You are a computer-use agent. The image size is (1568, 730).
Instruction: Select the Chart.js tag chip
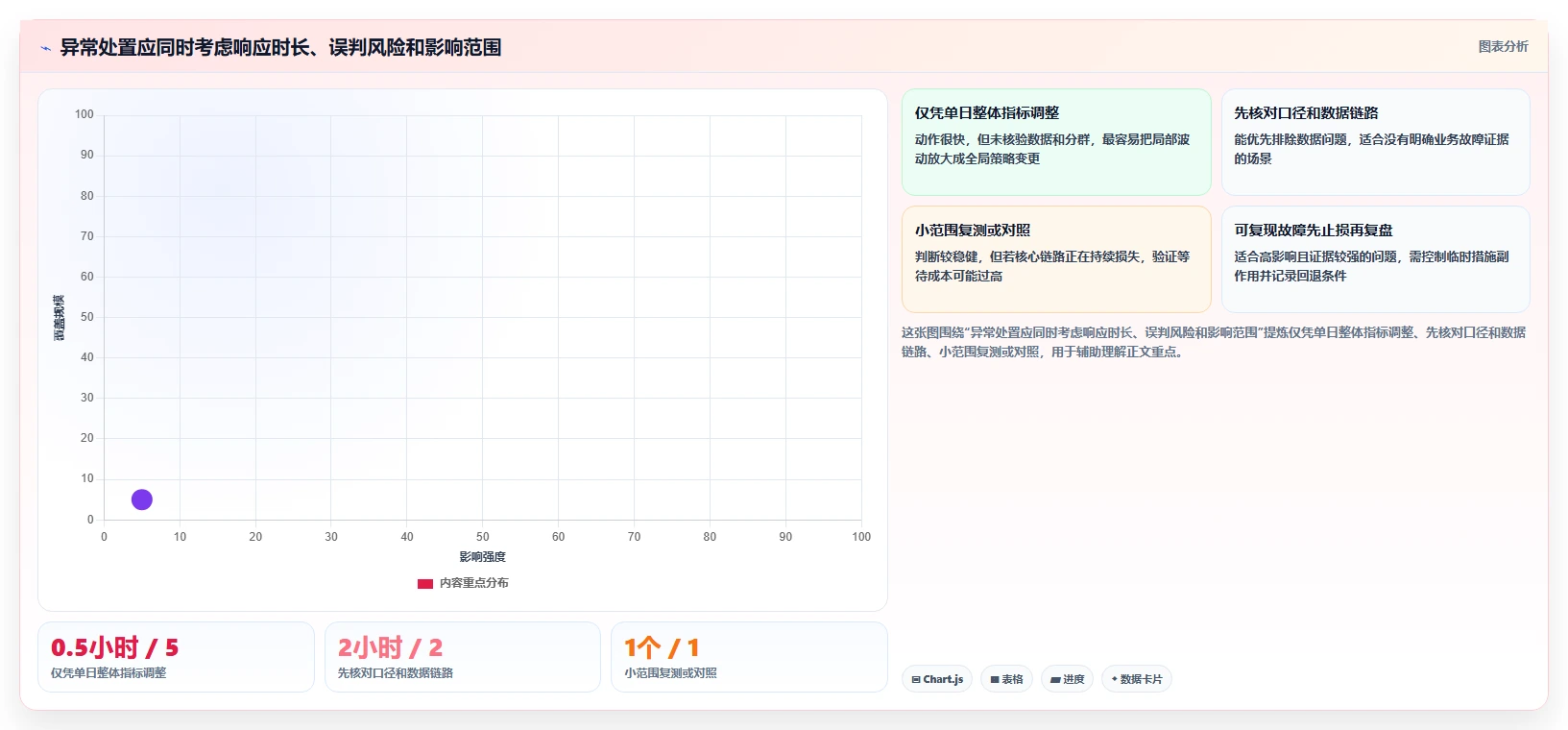[937, 679]
